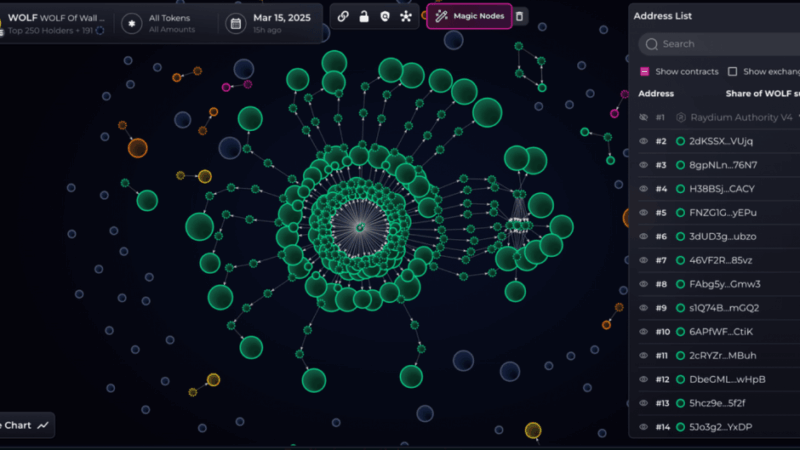Hide address #2 using its eye icon
This screenshot has height=450, width=800.
643,141
